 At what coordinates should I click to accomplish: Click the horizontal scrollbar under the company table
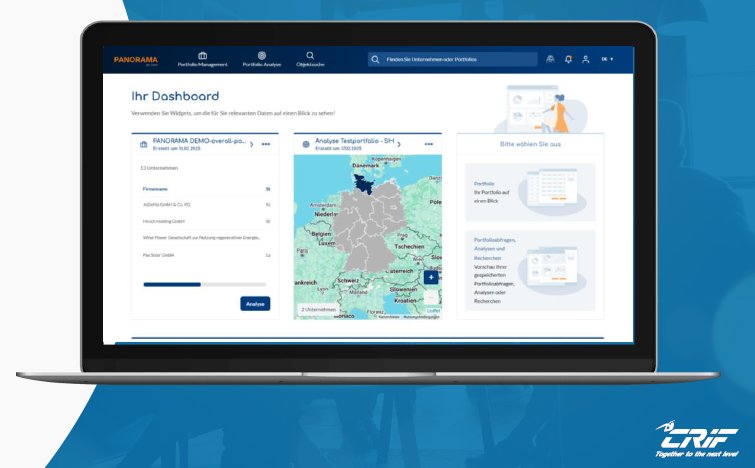205,285
